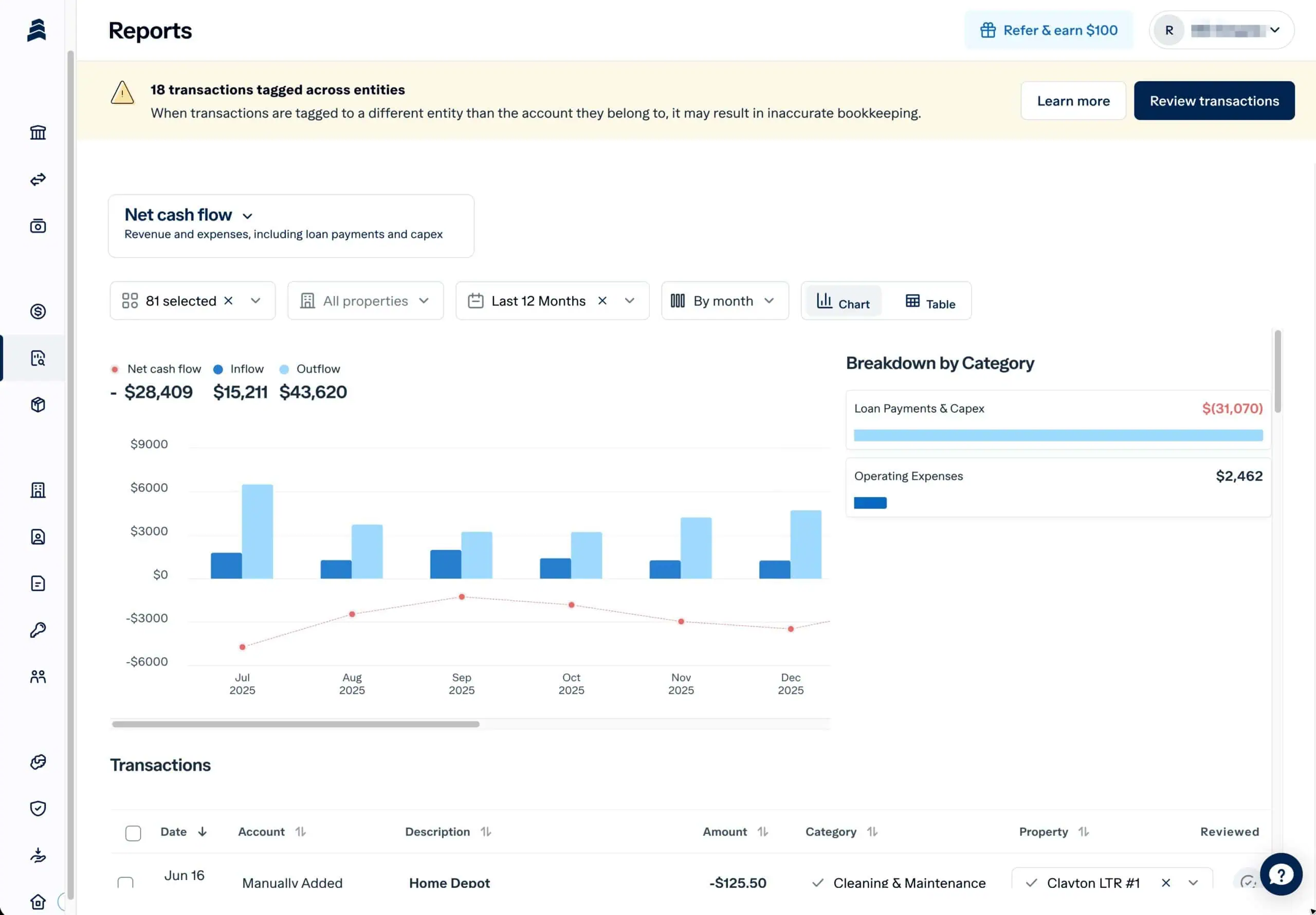Image resolution: width=1316 pixels, height=915 pixels.
Task: Switch to Chart view
Action: (843, 301)
